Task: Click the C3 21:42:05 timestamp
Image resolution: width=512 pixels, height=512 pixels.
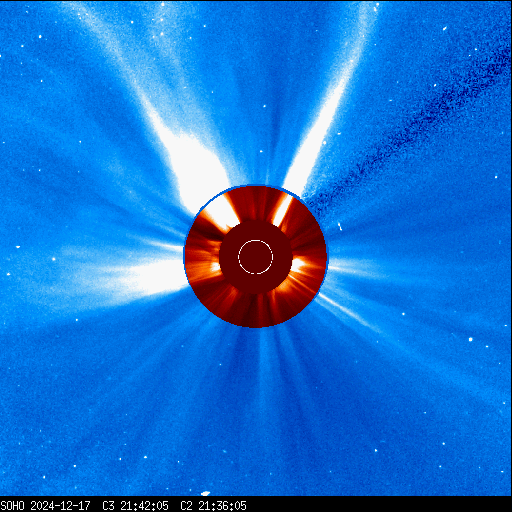Action: (135, 506)
